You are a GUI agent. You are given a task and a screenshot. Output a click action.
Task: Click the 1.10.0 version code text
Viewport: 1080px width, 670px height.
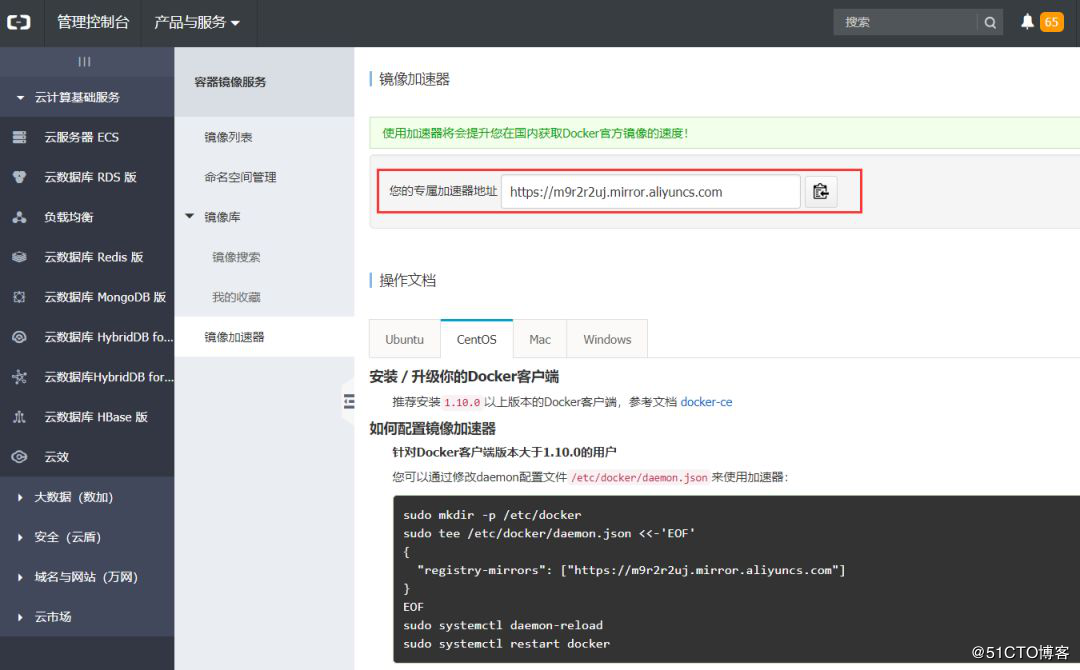(462, 402)
